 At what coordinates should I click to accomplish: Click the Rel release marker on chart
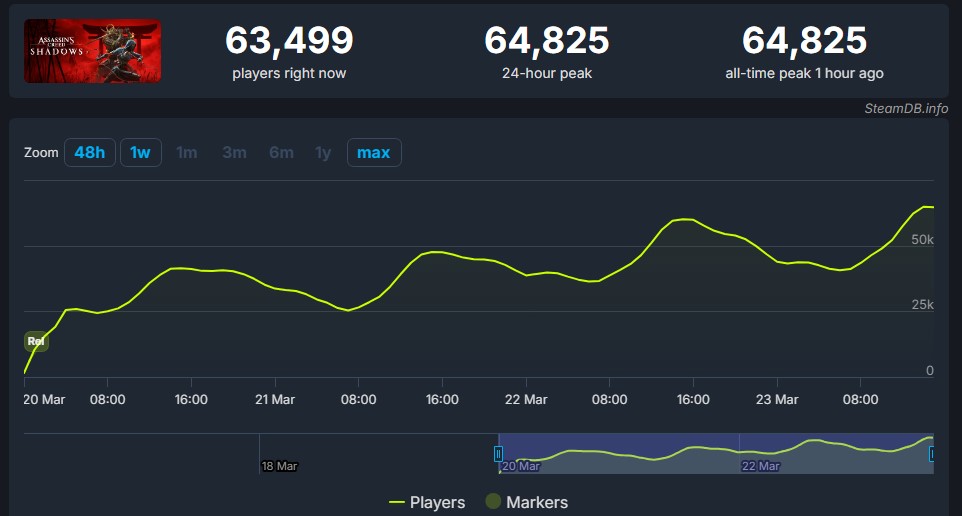36,341
